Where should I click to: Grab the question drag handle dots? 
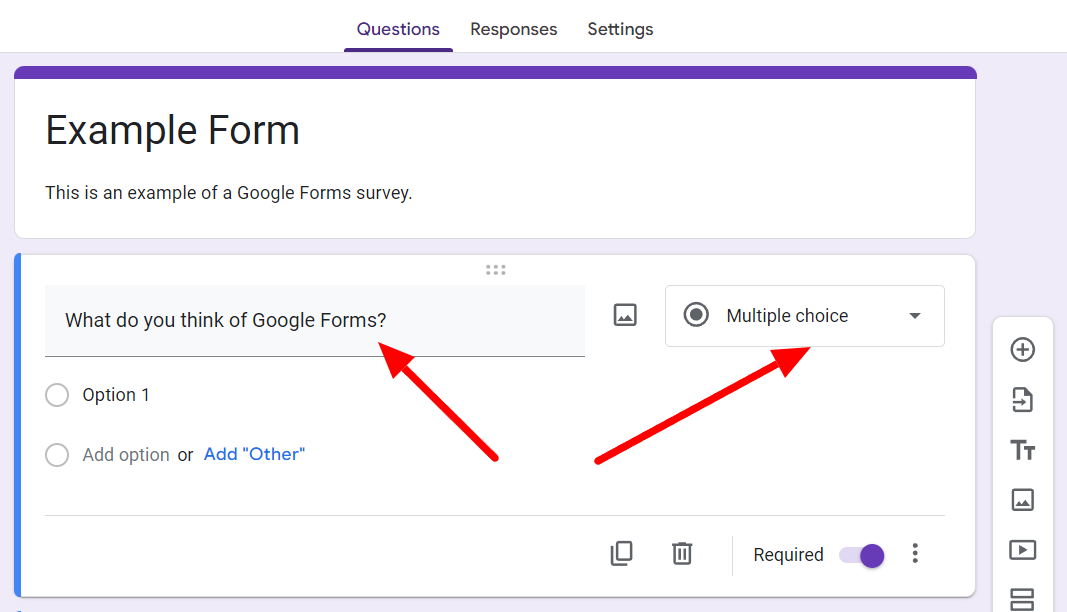[x=495, y=270]
